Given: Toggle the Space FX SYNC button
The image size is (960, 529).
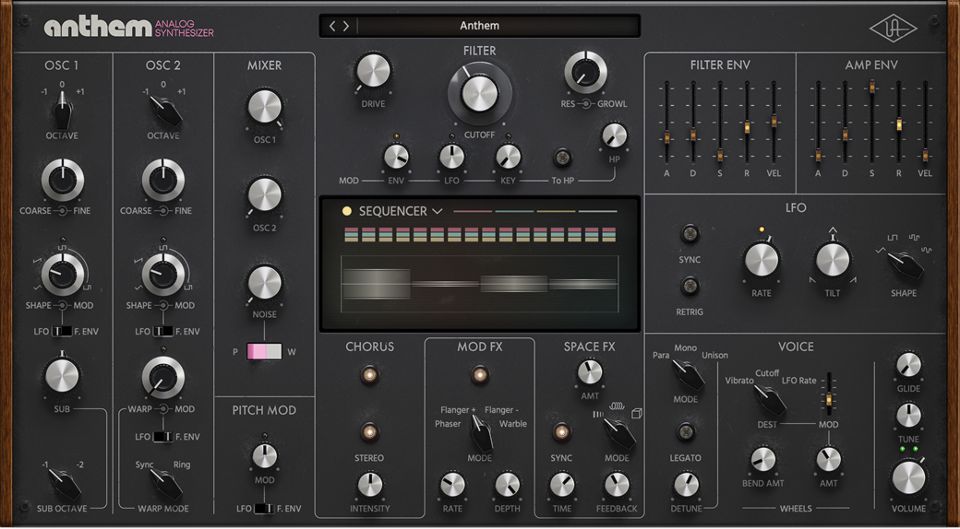Looking at the screenshot, I should click(561, 432).
